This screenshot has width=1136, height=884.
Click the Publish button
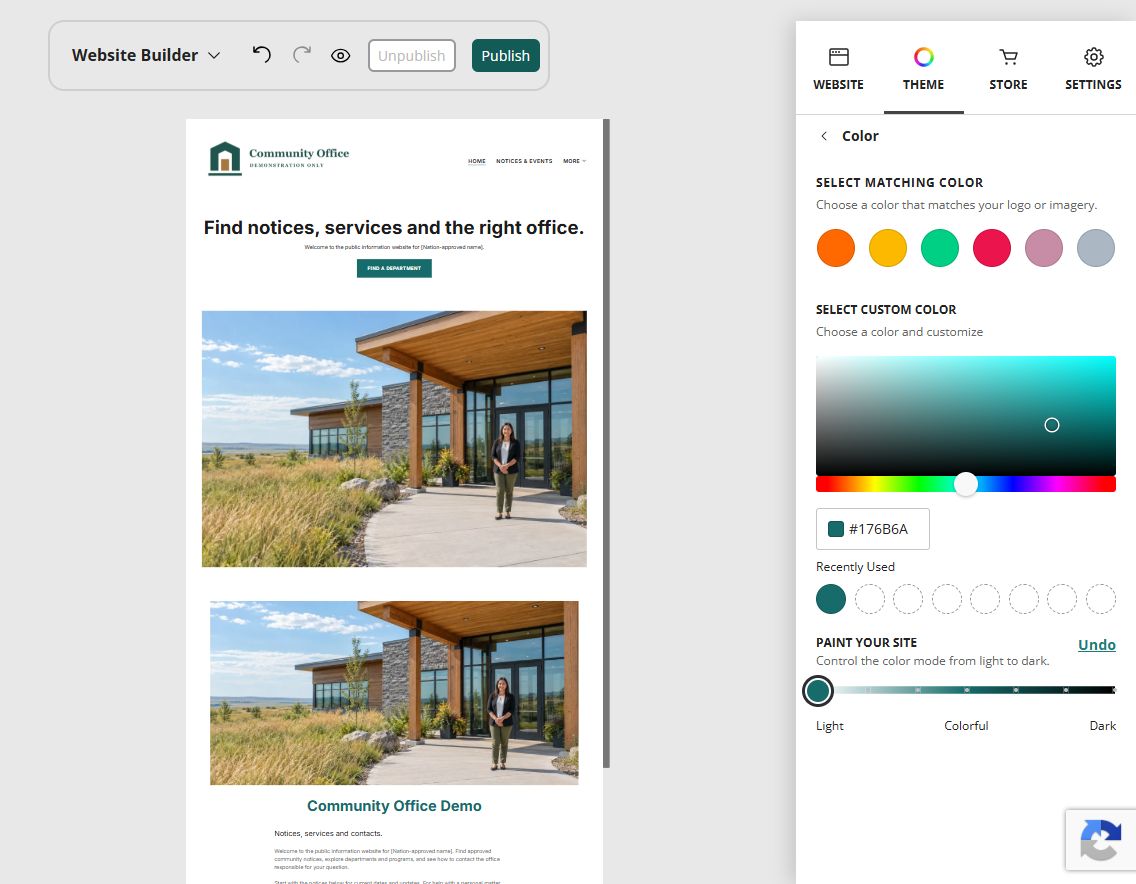[x=506, y=56]
